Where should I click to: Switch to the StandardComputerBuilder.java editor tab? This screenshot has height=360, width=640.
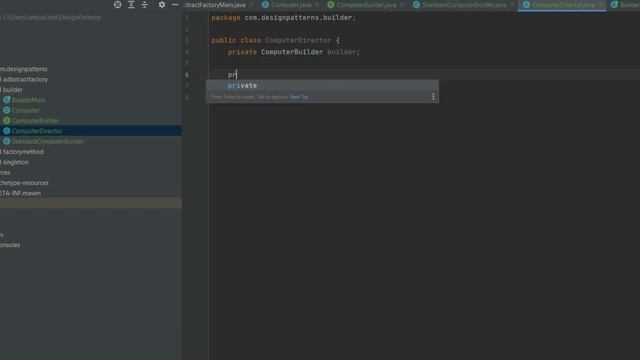pos(464,5)
